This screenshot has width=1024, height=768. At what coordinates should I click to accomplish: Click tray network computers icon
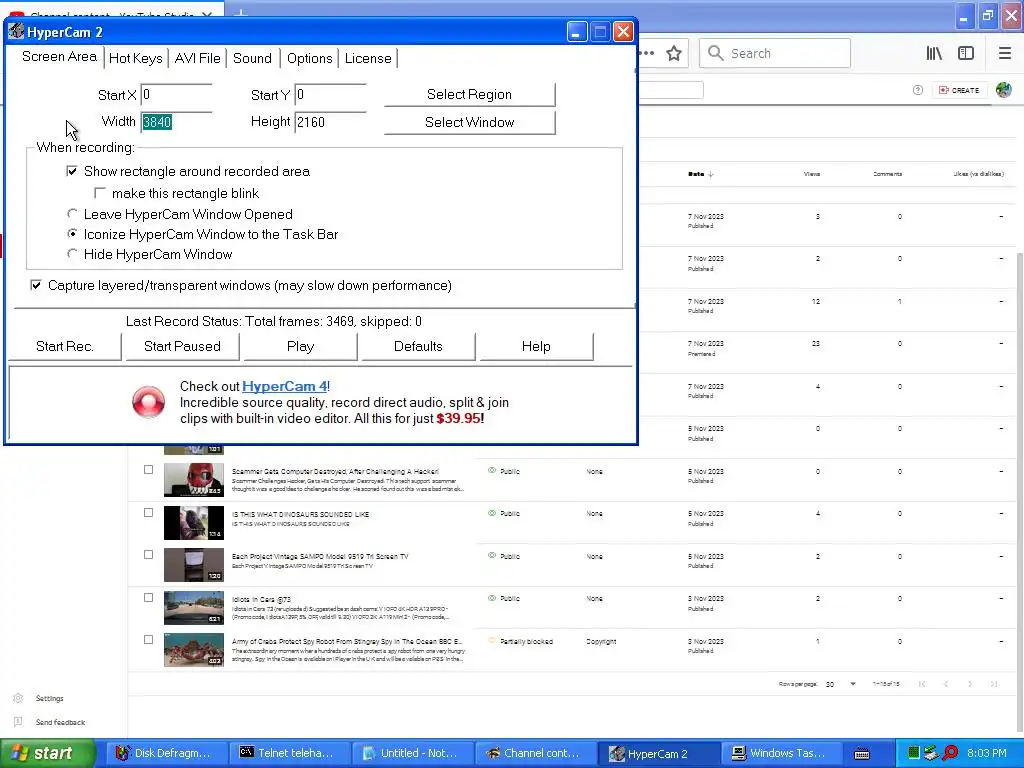tap(932, 753)
